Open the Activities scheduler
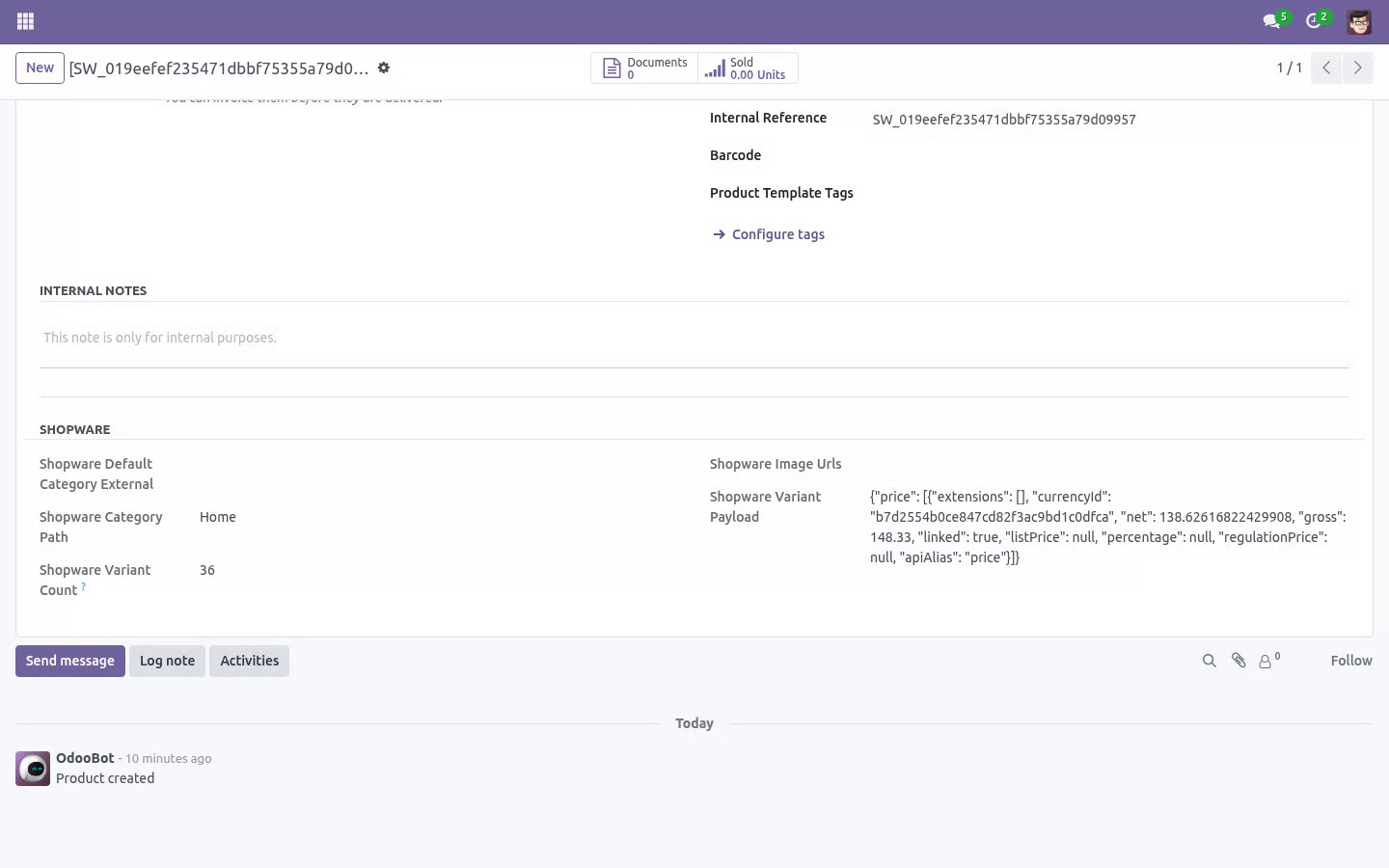This screenshot has width=1389, height=868. coord(249,661)
